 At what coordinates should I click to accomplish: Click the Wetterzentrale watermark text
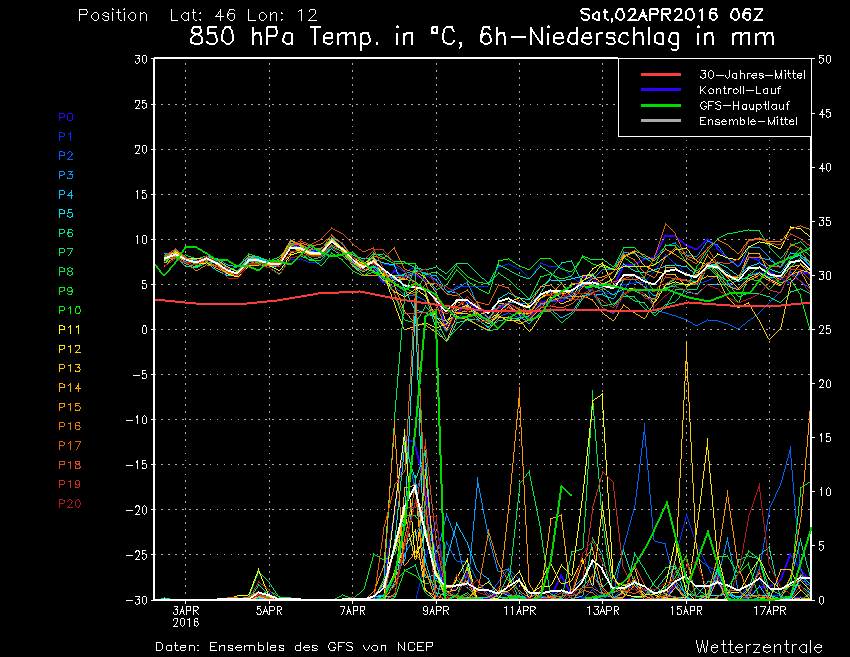point(759,647)
